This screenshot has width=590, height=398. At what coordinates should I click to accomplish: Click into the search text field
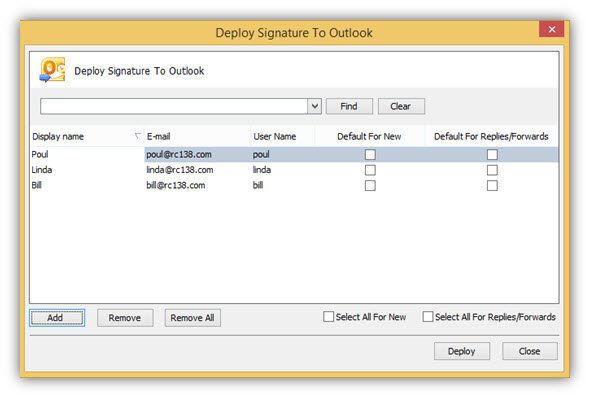tap(174, 106)
